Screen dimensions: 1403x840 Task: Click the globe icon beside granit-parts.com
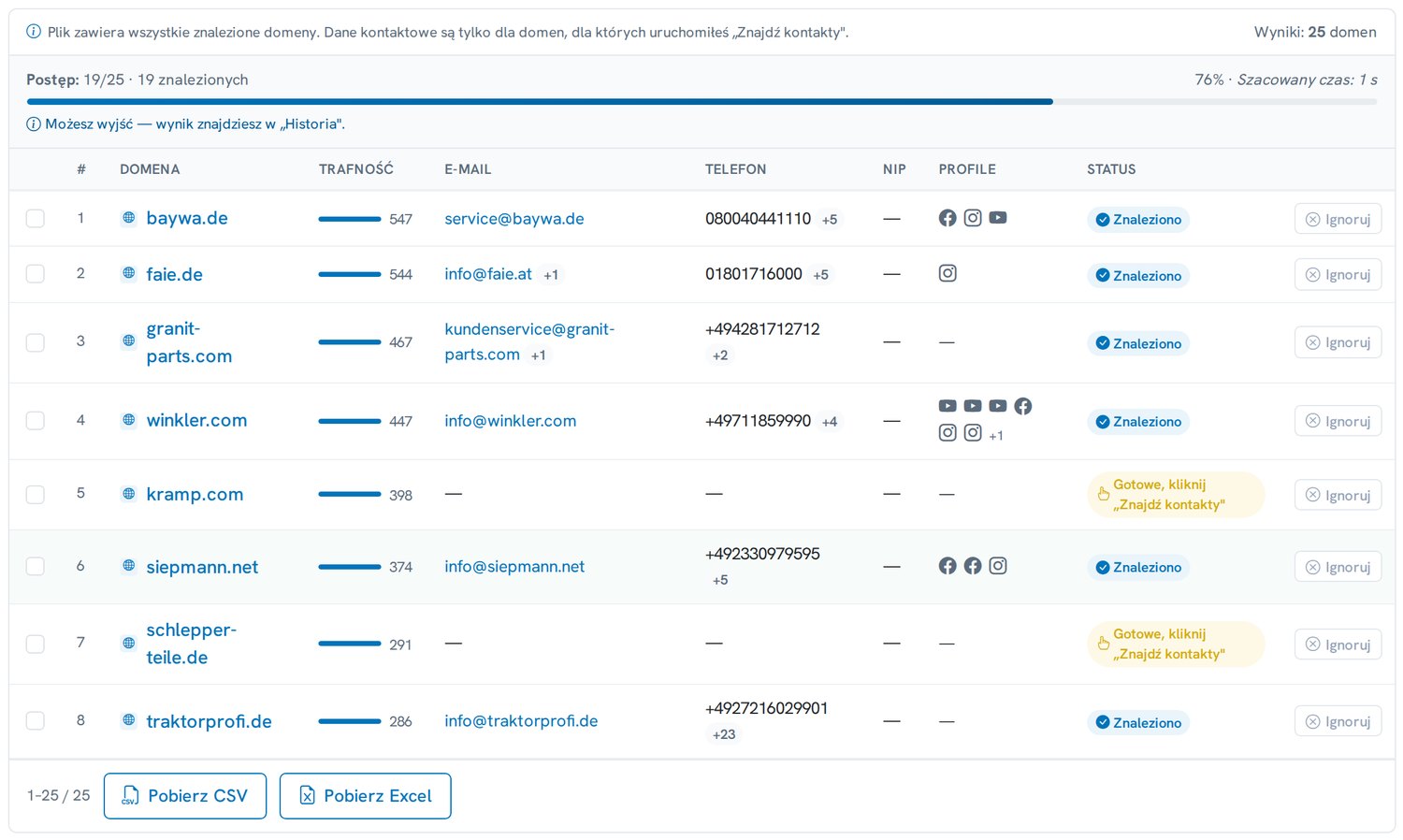(129, 341)
